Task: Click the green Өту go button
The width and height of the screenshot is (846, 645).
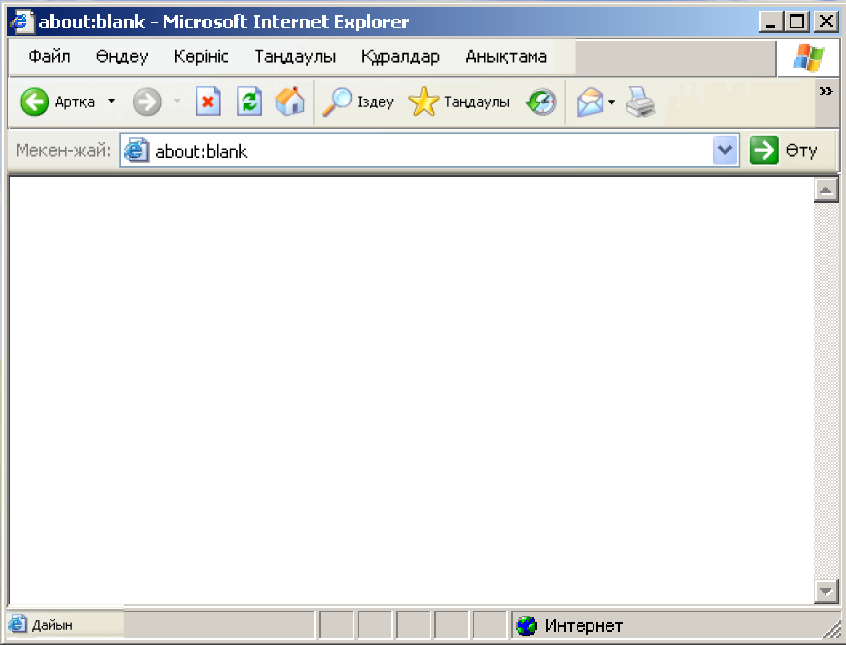Action: 783,150
